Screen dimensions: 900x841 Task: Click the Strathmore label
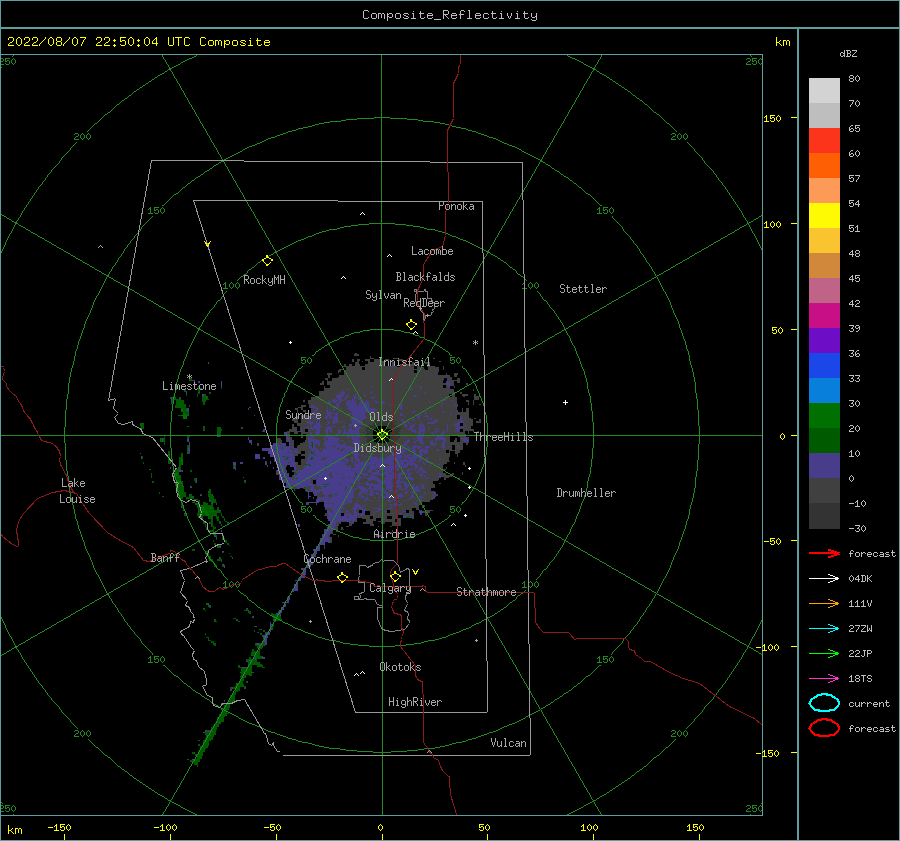pyautogui.click(x=486, y=592)
